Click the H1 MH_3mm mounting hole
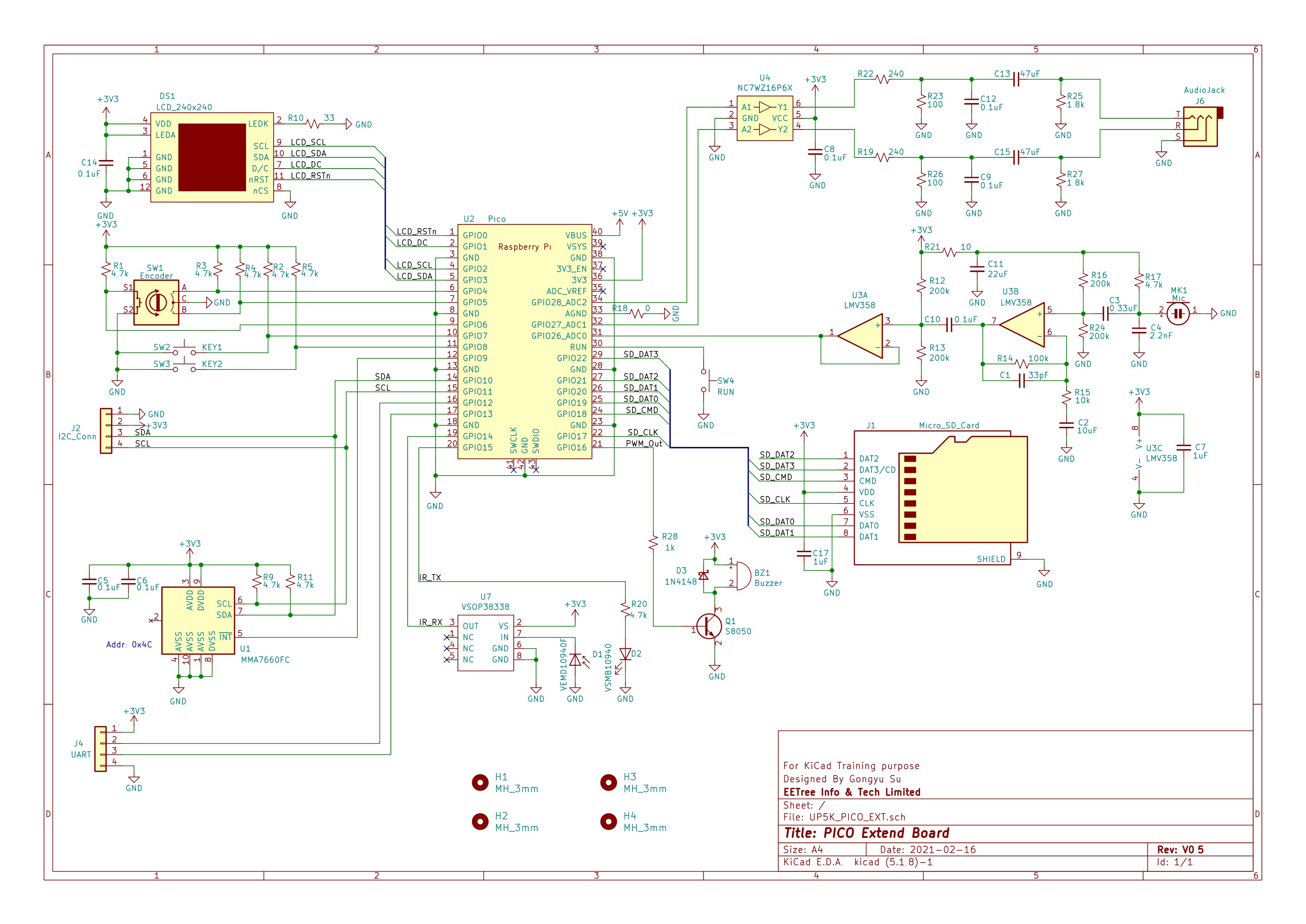 (480, 782)
